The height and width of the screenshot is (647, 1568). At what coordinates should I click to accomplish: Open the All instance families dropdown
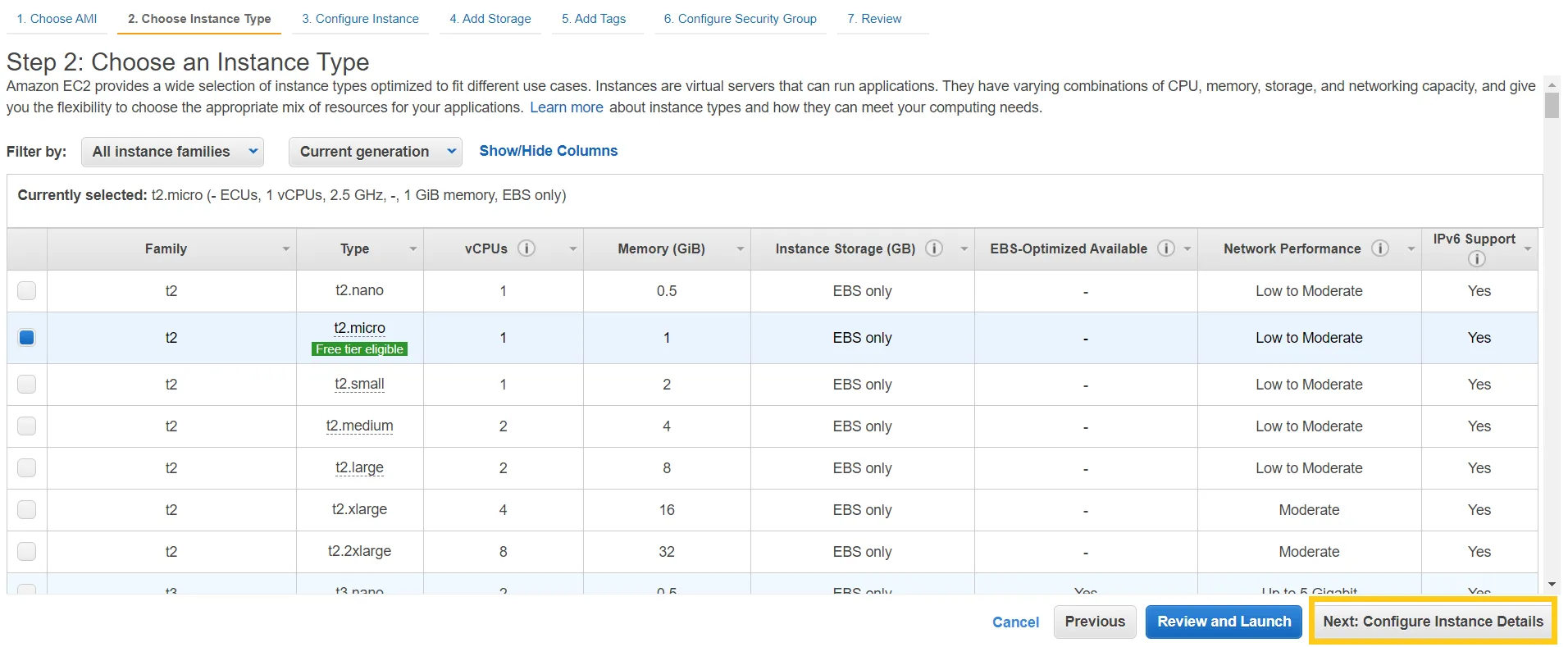(172, 152)
